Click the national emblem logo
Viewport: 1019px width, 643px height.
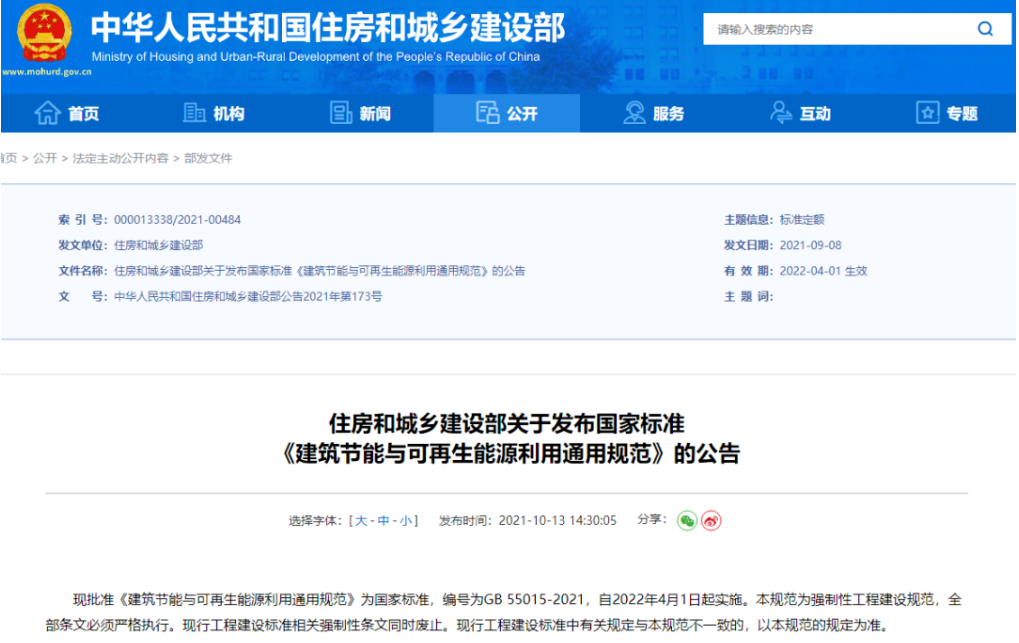tap(45, 33)
